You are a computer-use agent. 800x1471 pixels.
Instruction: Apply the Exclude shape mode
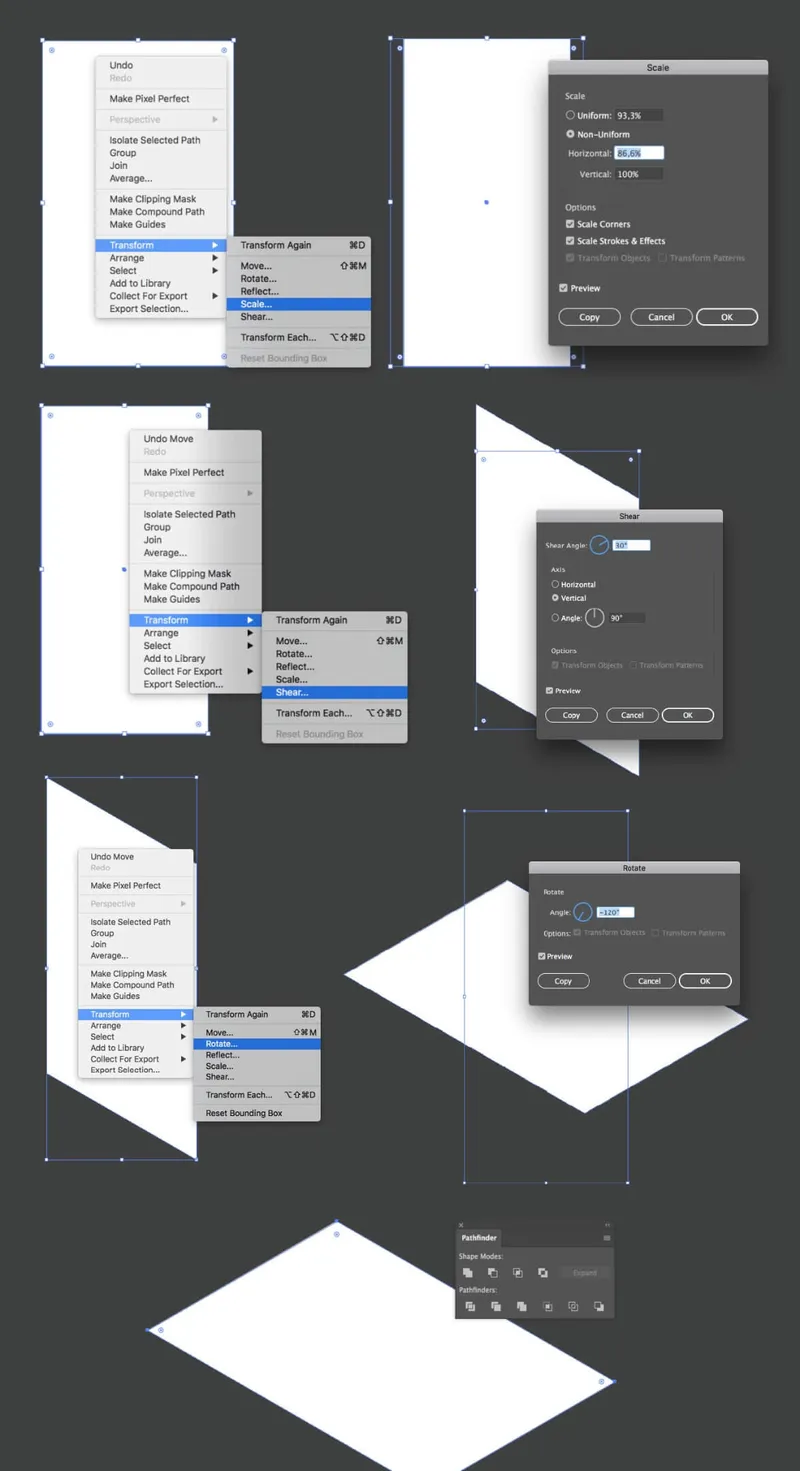[x=543, y=1273]
